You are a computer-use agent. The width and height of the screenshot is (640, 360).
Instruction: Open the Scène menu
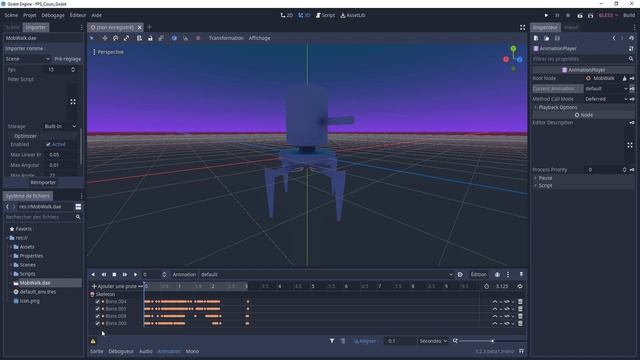point(11,15)
